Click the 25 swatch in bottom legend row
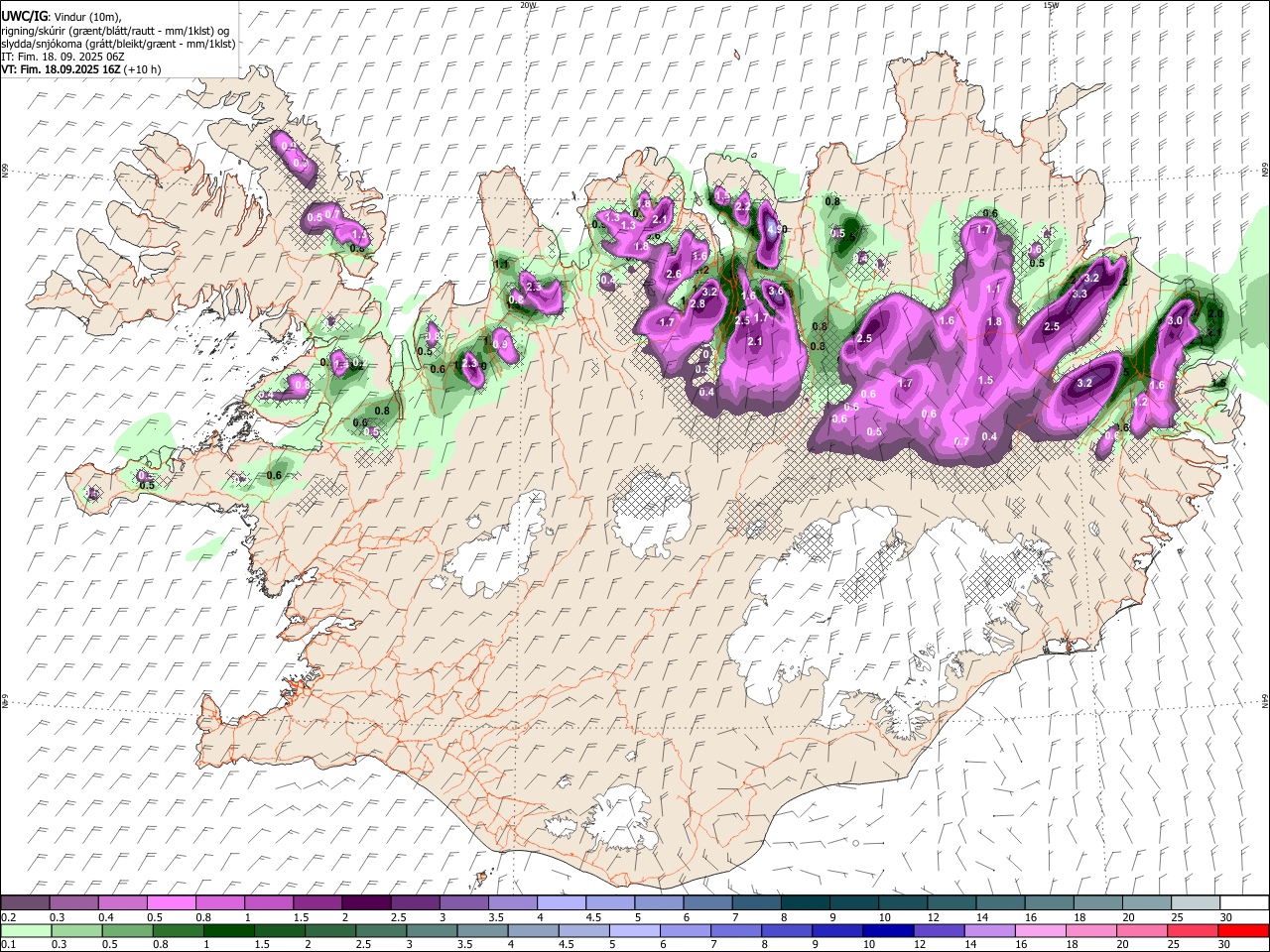The width and height of the screenshot is (1270, 952). pos(1193,930)
